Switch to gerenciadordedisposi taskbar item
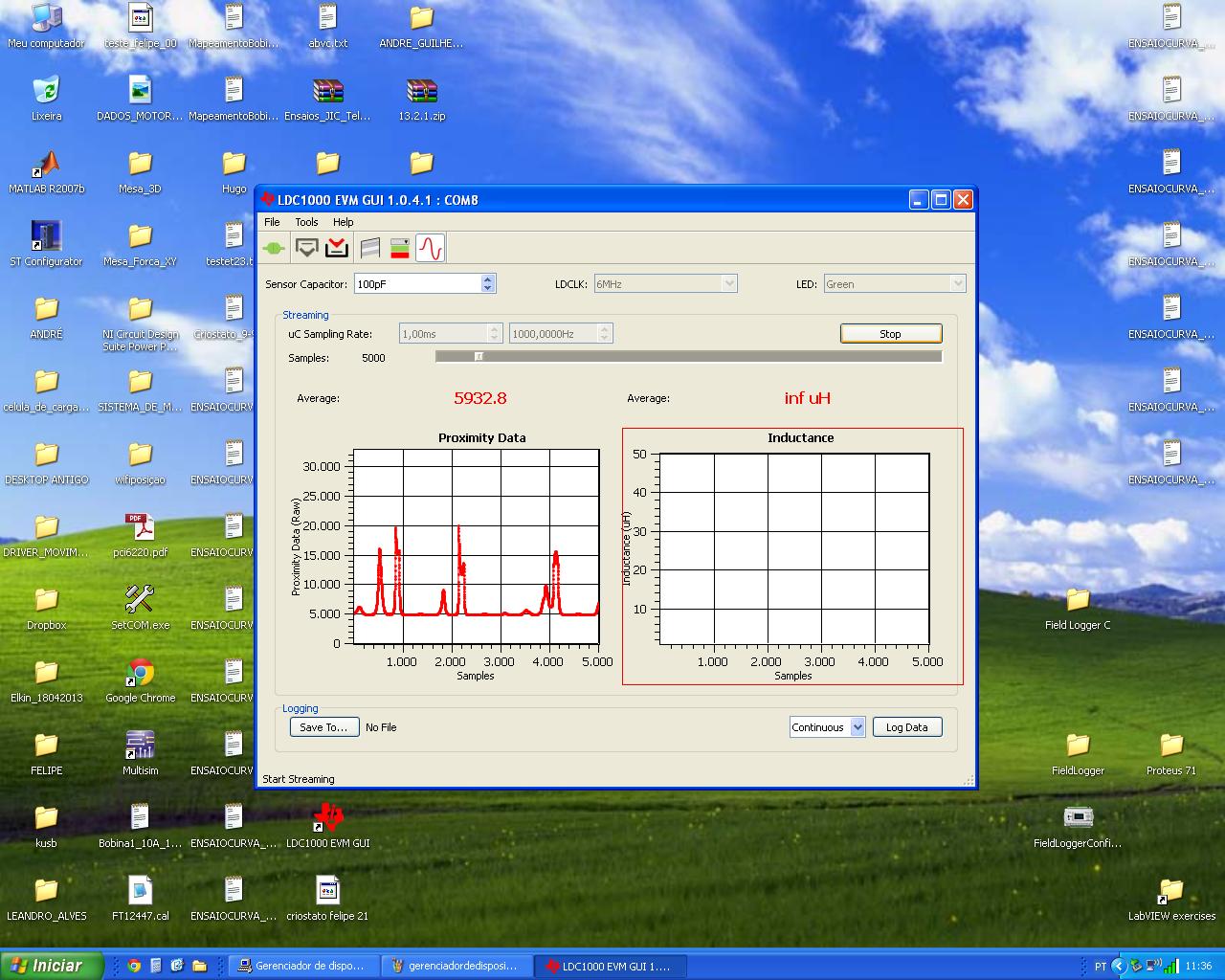The image size is (1225, 980). tap(457, 966)
